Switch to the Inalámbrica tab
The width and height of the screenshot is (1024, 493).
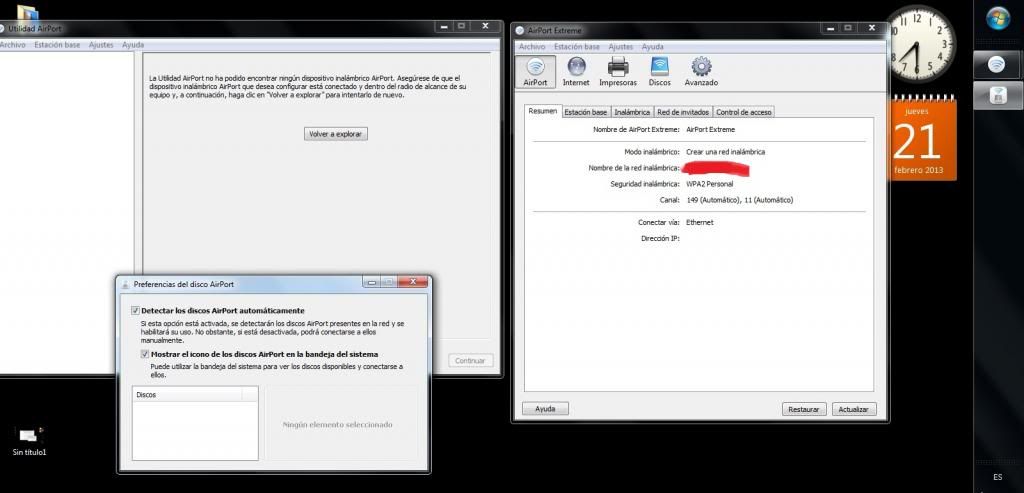(x=632, y=112)
